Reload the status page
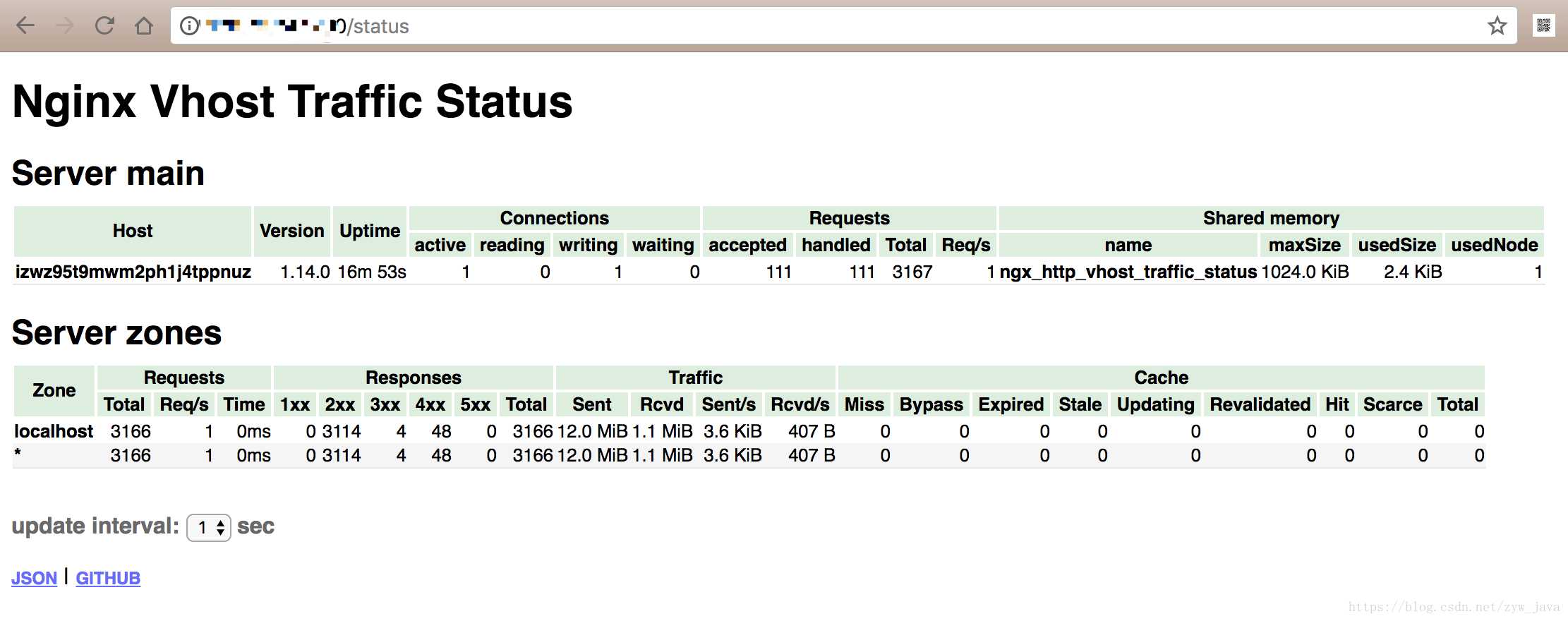Image resolution: width=1568 pixels, height=621 pixels. (104, 26)
